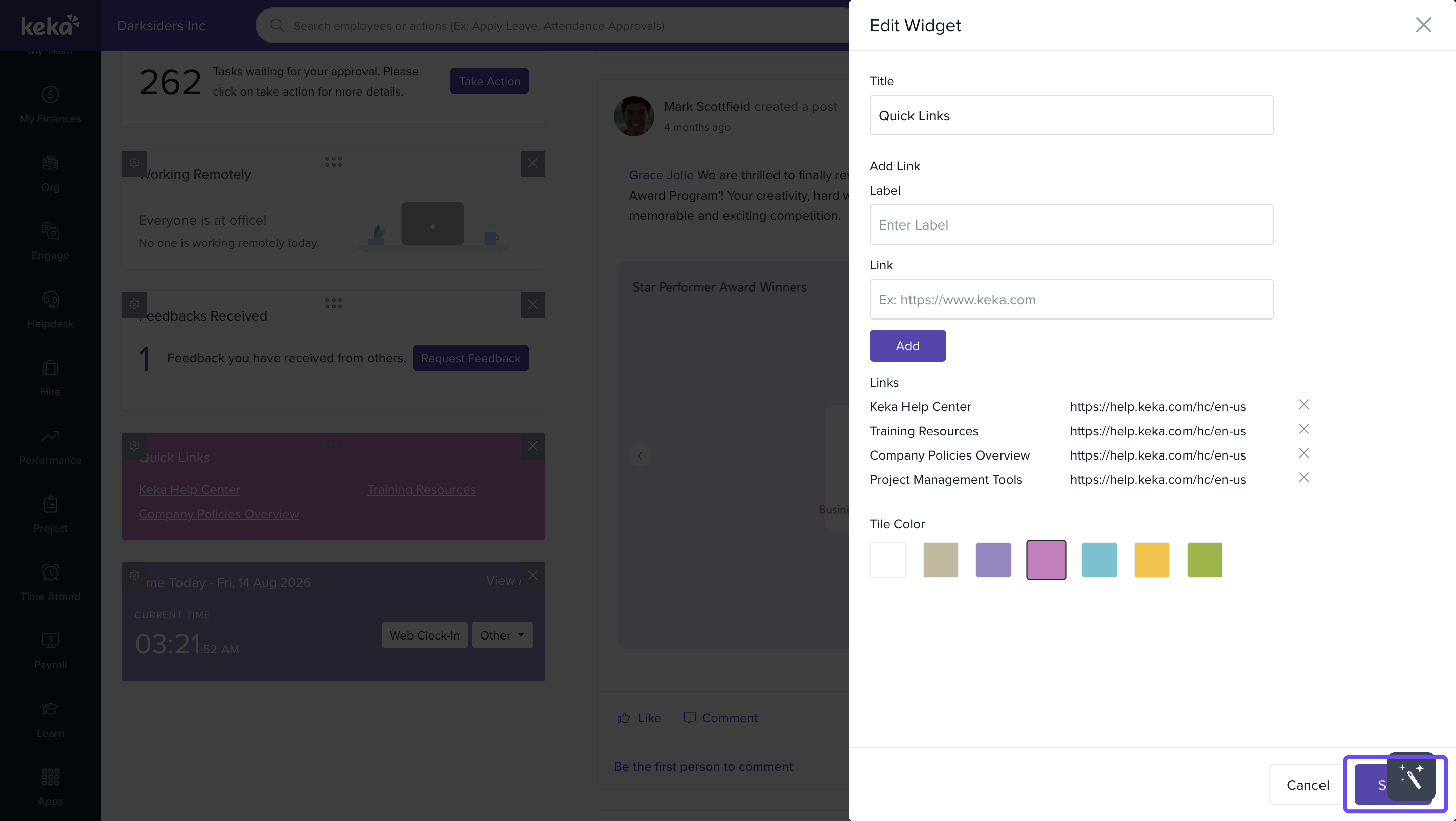Open the Learn module
Viewport: 1456px width, 821px height.
(51, 720)
